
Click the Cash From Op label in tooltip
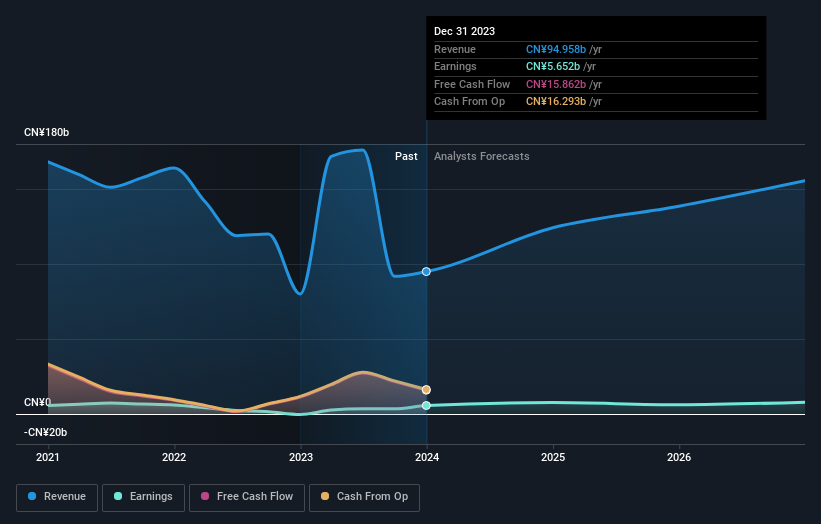click(470, 102)
